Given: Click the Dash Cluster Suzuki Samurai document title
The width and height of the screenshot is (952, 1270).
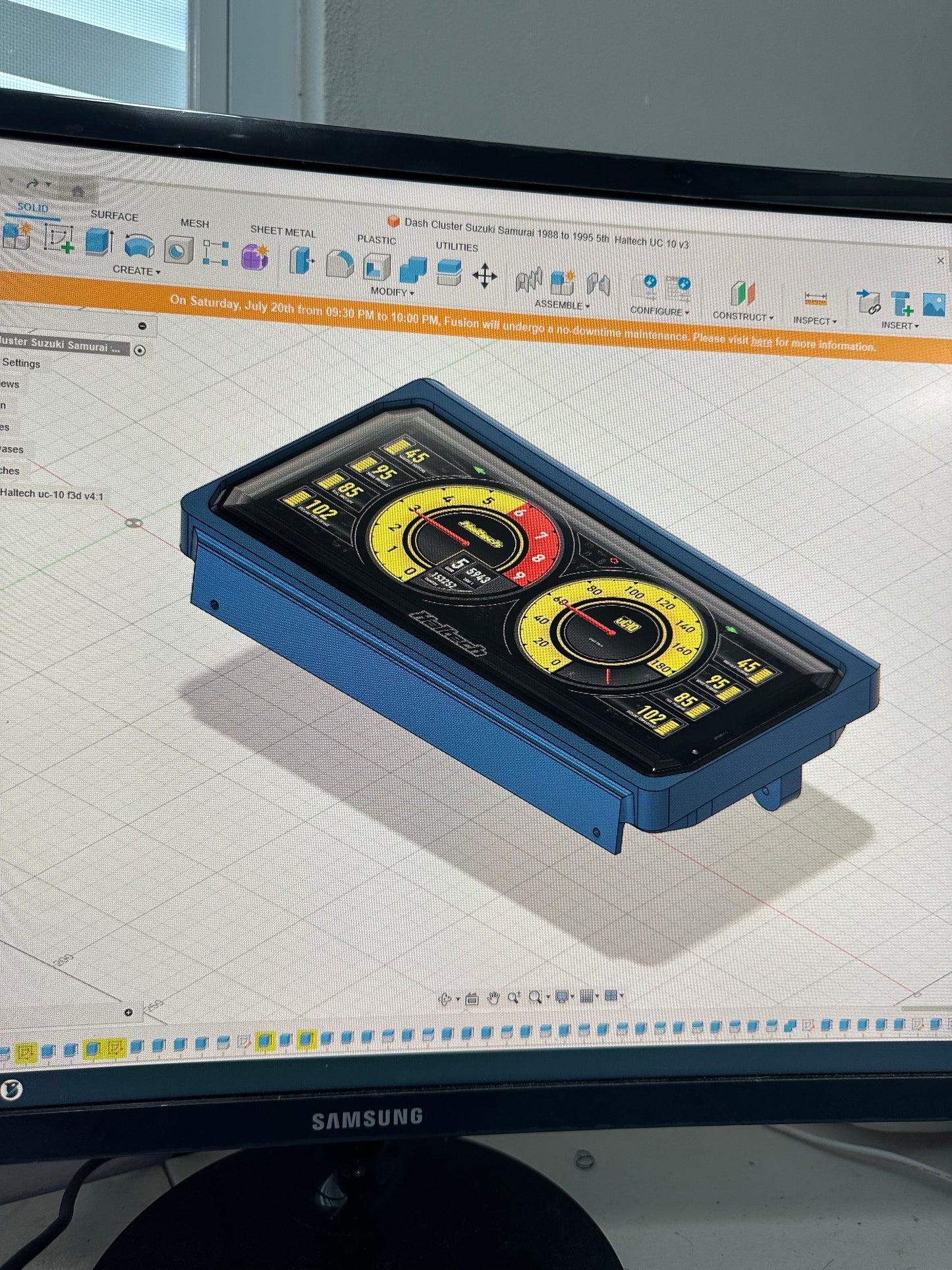Looking at the screenshot, I should click(x=546, y=233).
